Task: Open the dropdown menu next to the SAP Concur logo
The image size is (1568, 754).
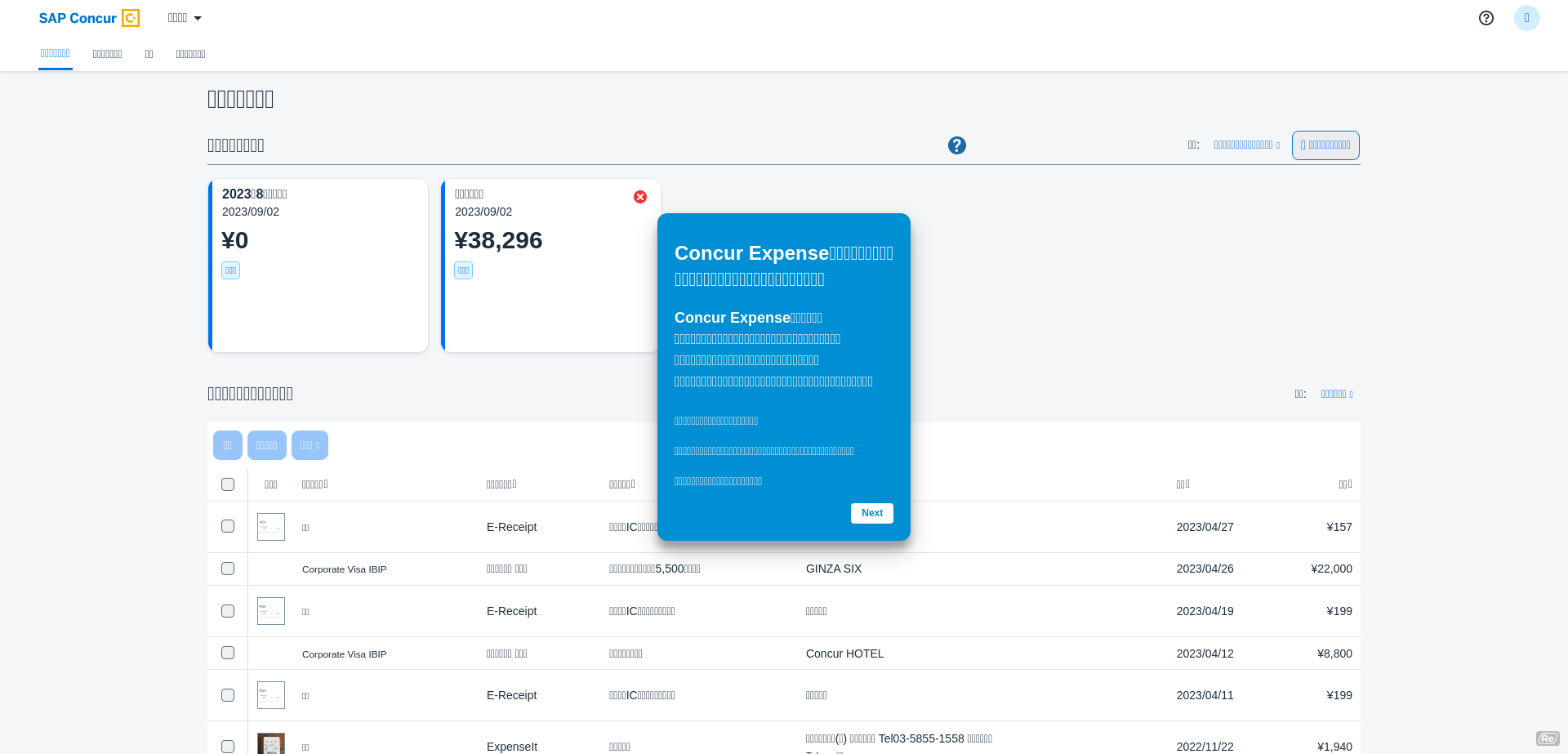Action: [185, 18]
